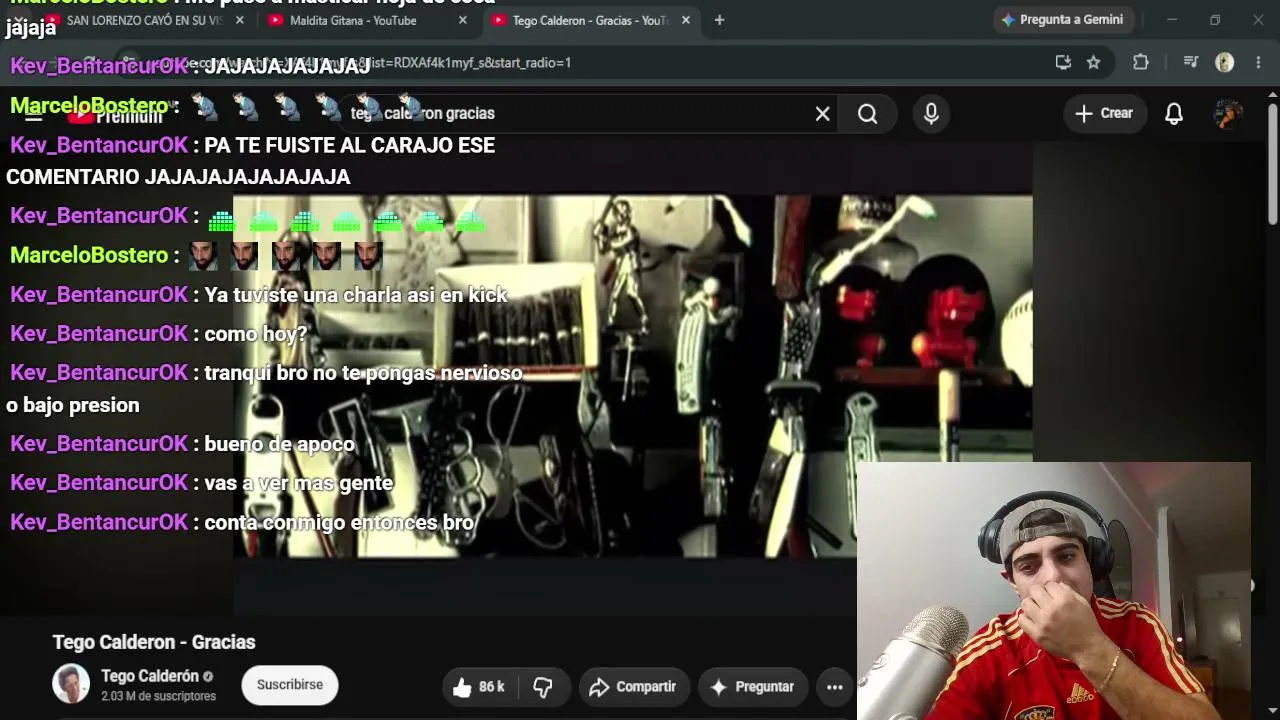The image size is (1280, 720).
Task: Click the magnifier search button
Action: point(867,114)
